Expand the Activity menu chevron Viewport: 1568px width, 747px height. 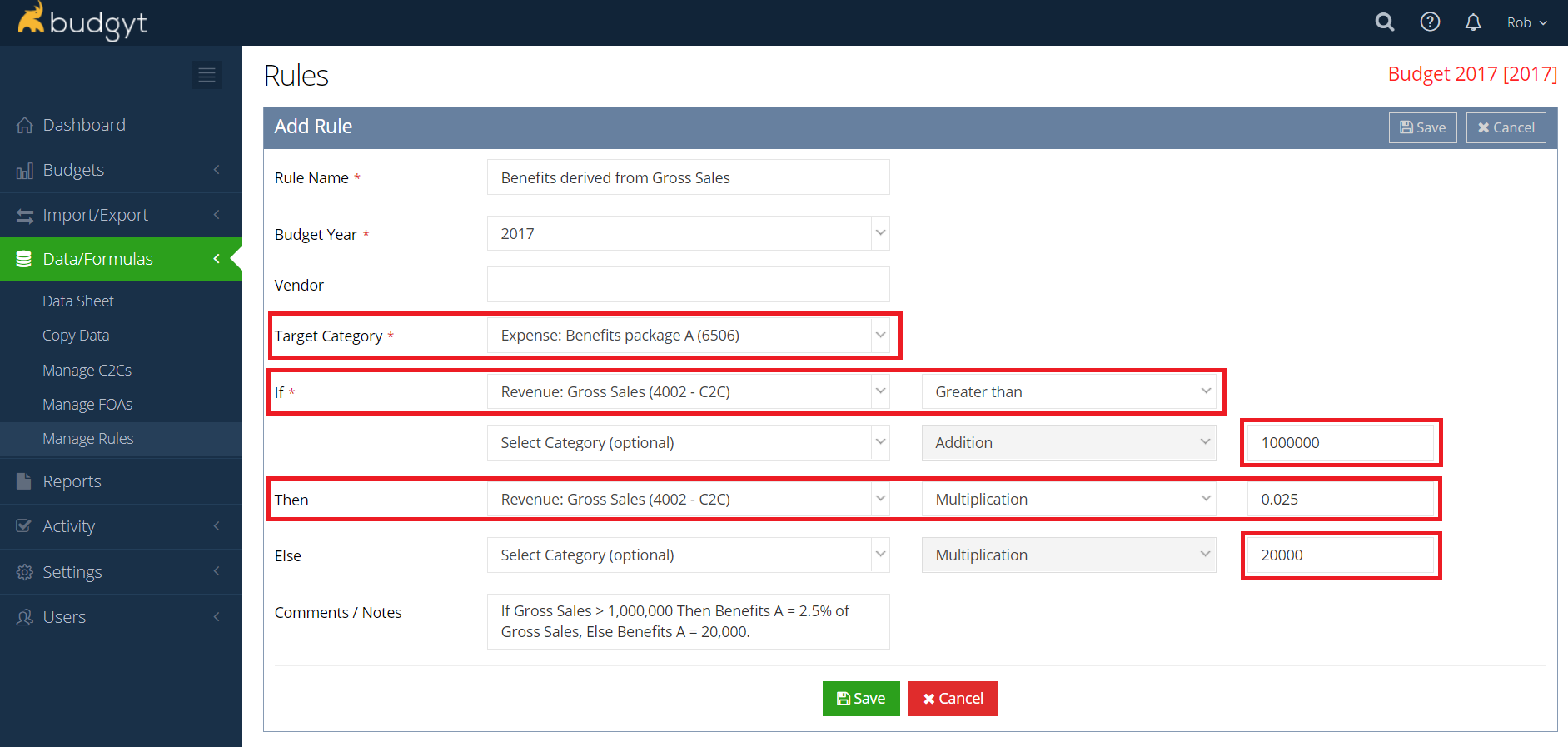(217, 526)
